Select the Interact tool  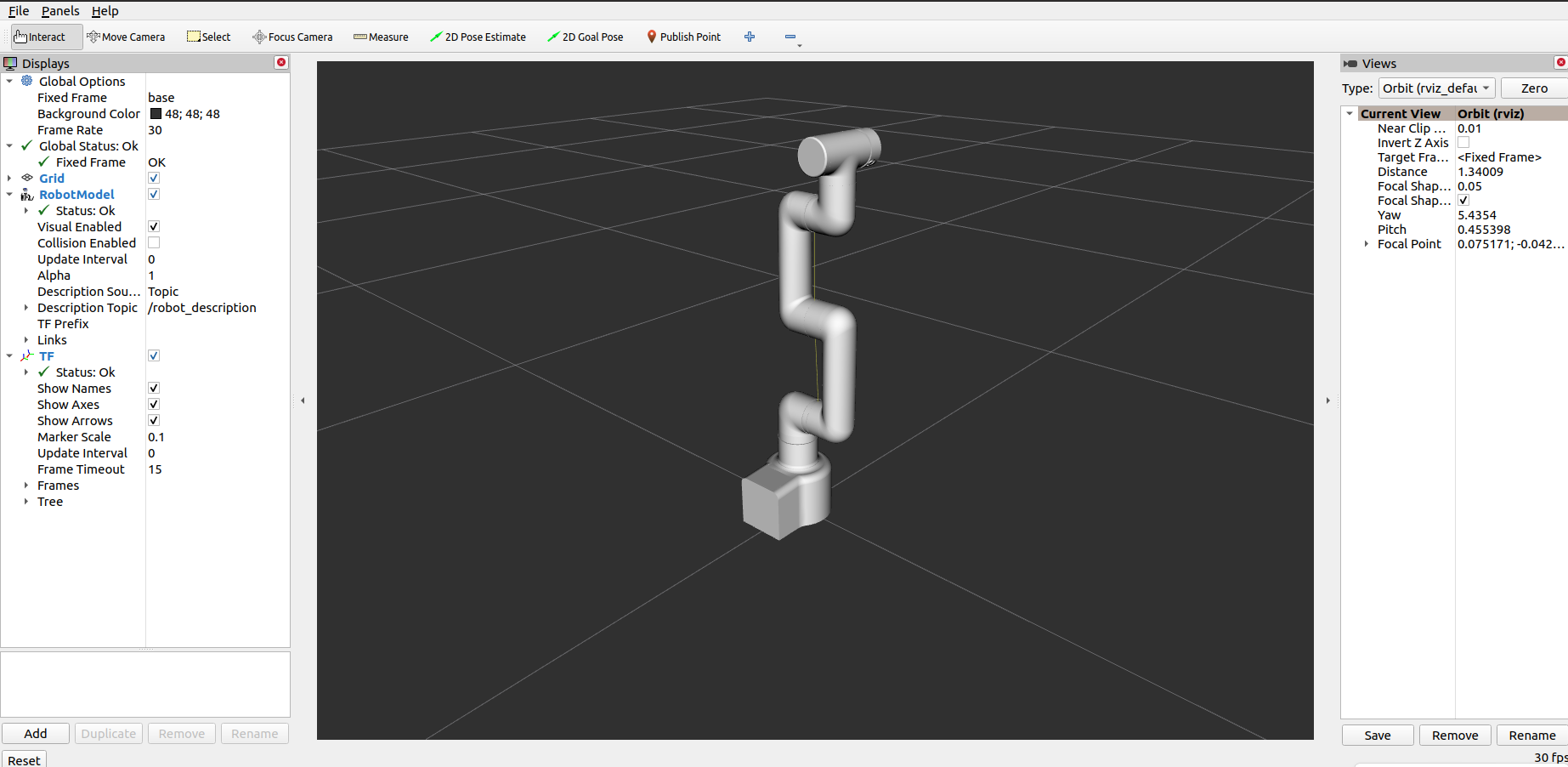pos(40,37)
